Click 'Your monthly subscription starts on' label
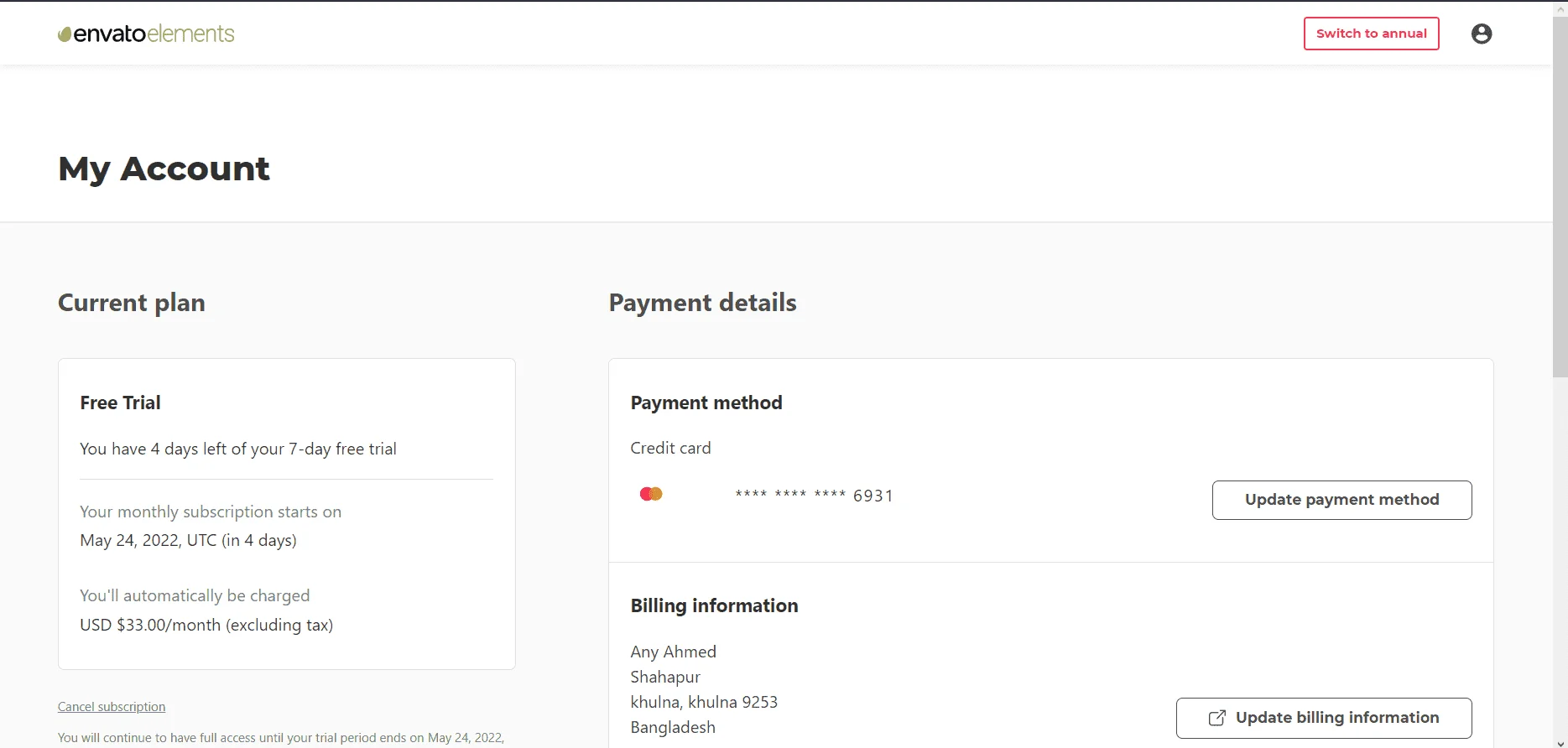 click(x=211, y=512)
